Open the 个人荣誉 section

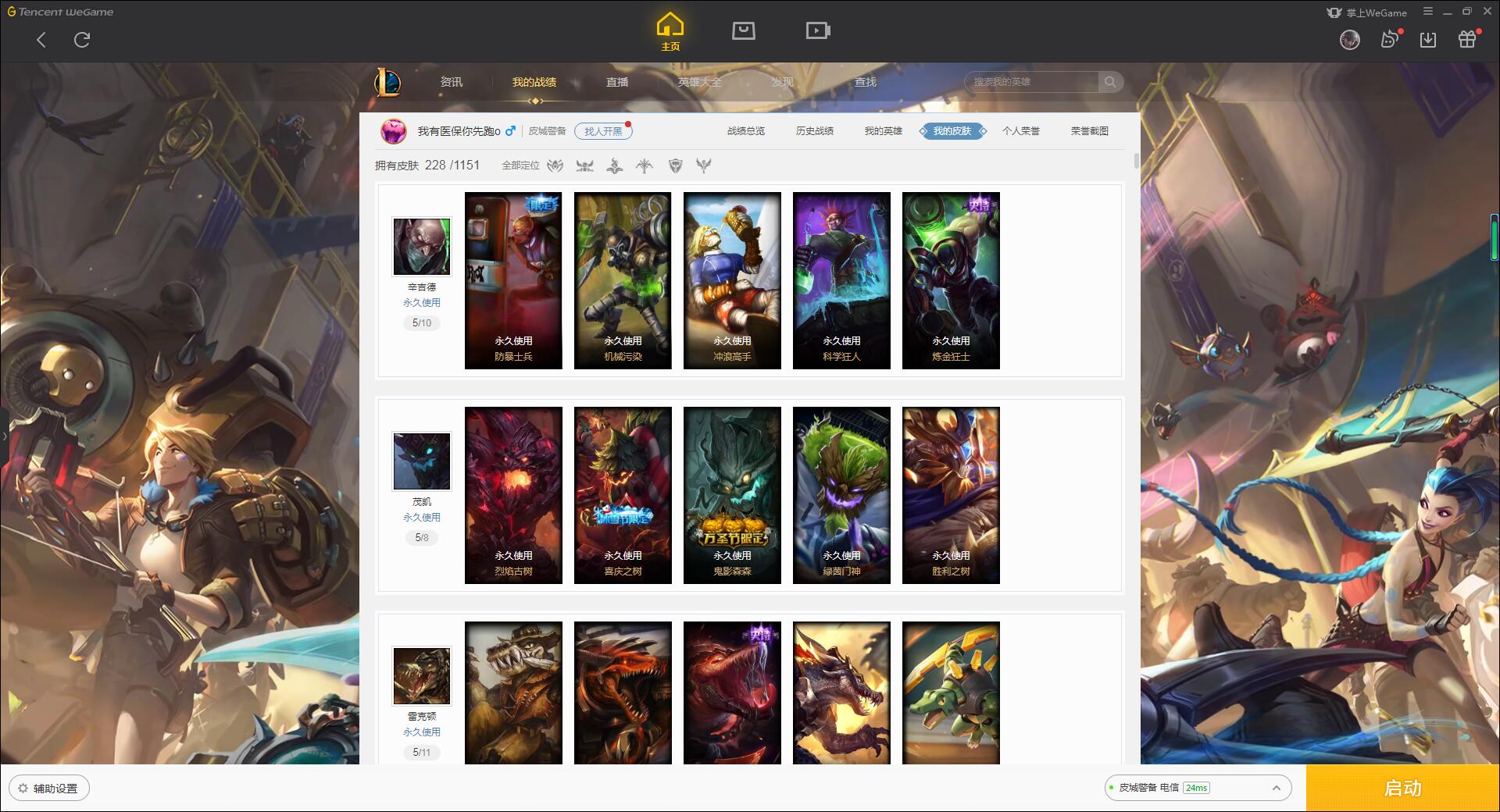pos(1021,131)
